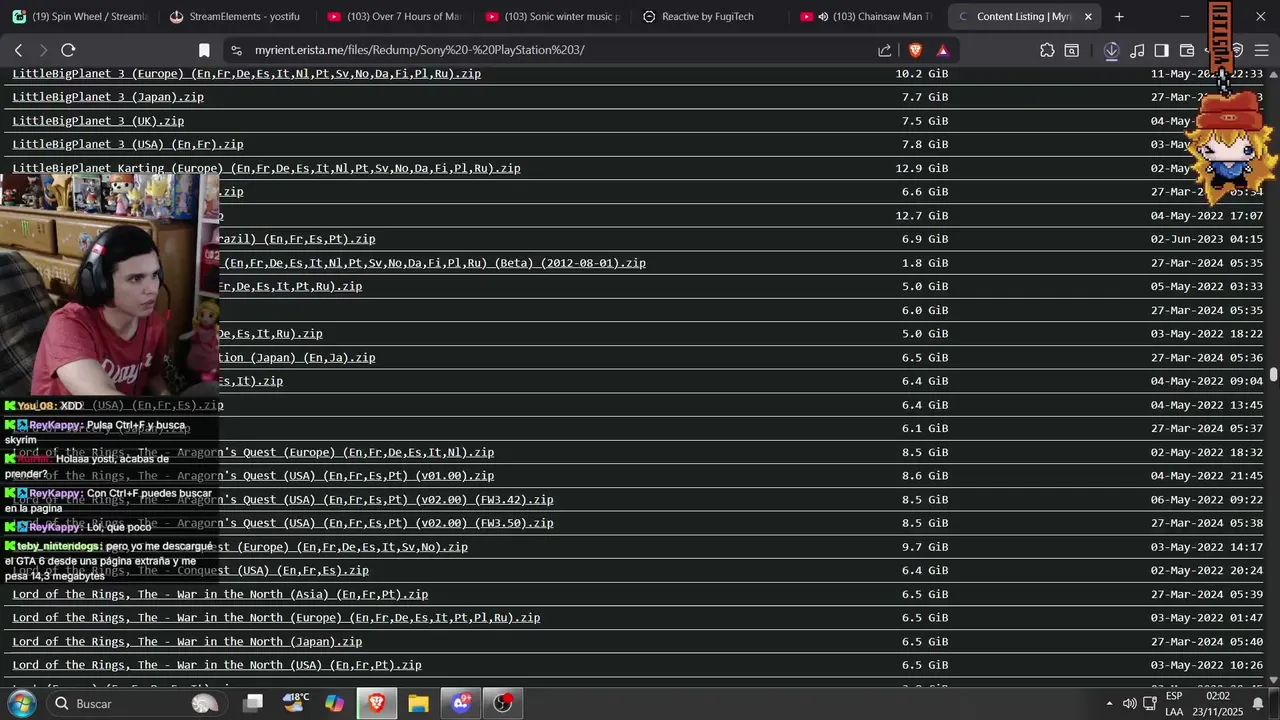1280x720 pixels.
Task: Open the Windows Start button
Action: click(21, 703)
